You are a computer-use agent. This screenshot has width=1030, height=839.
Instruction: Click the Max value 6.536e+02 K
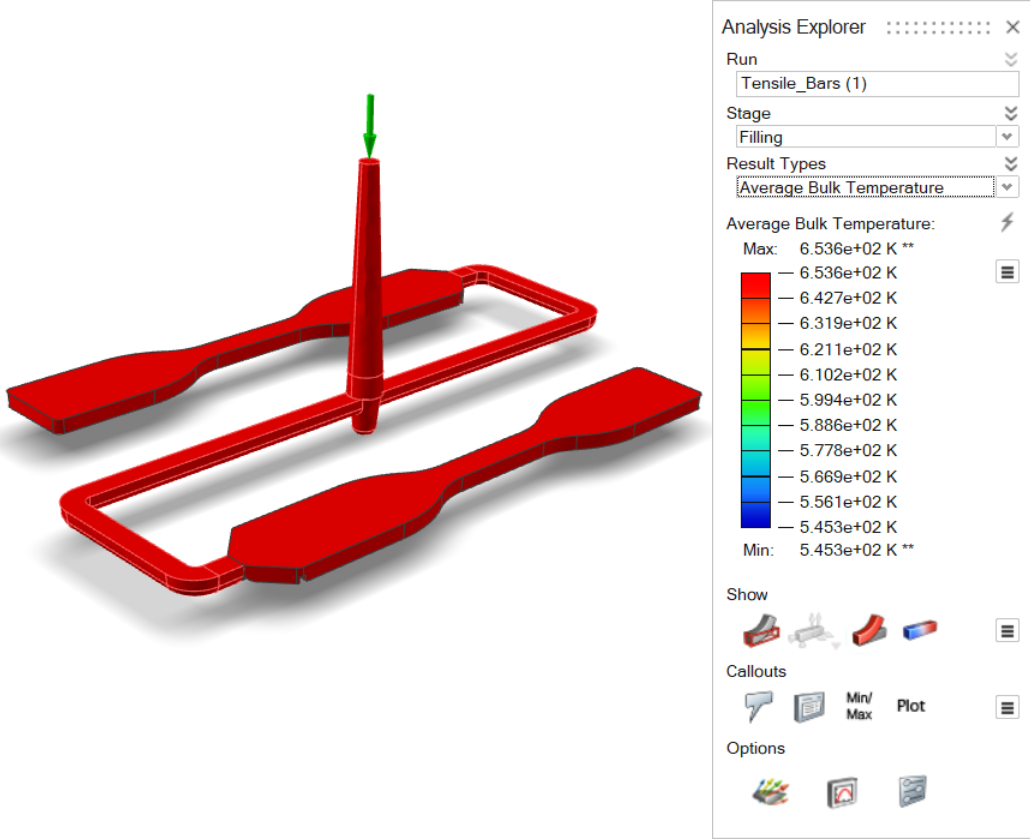click(x=848, y=249)
